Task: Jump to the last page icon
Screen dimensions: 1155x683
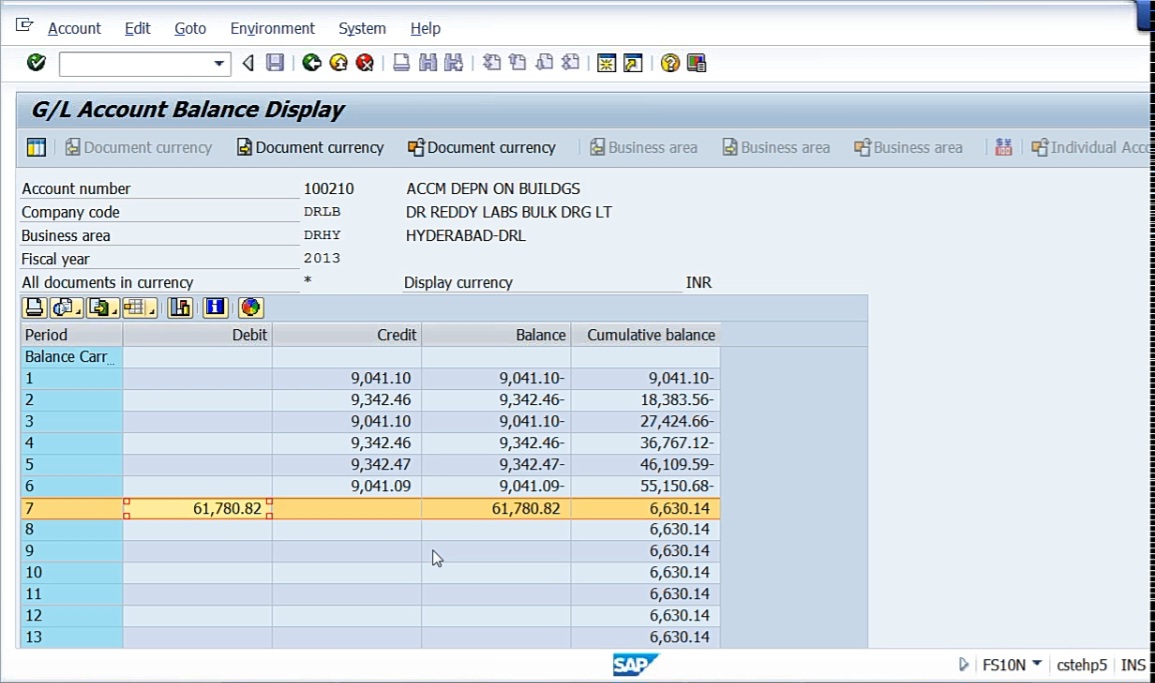Action: coord(571,63)
